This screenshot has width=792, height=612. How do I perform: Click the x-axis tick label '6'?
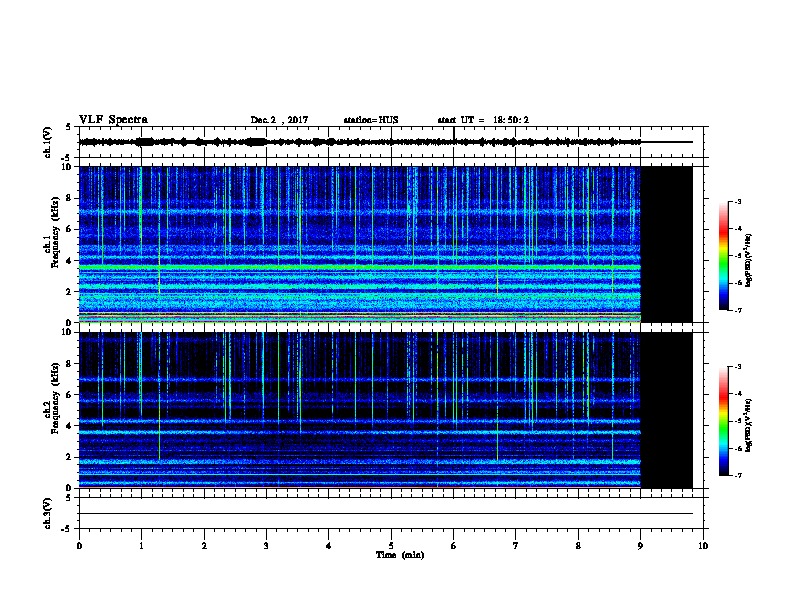(x=453, y=545)
